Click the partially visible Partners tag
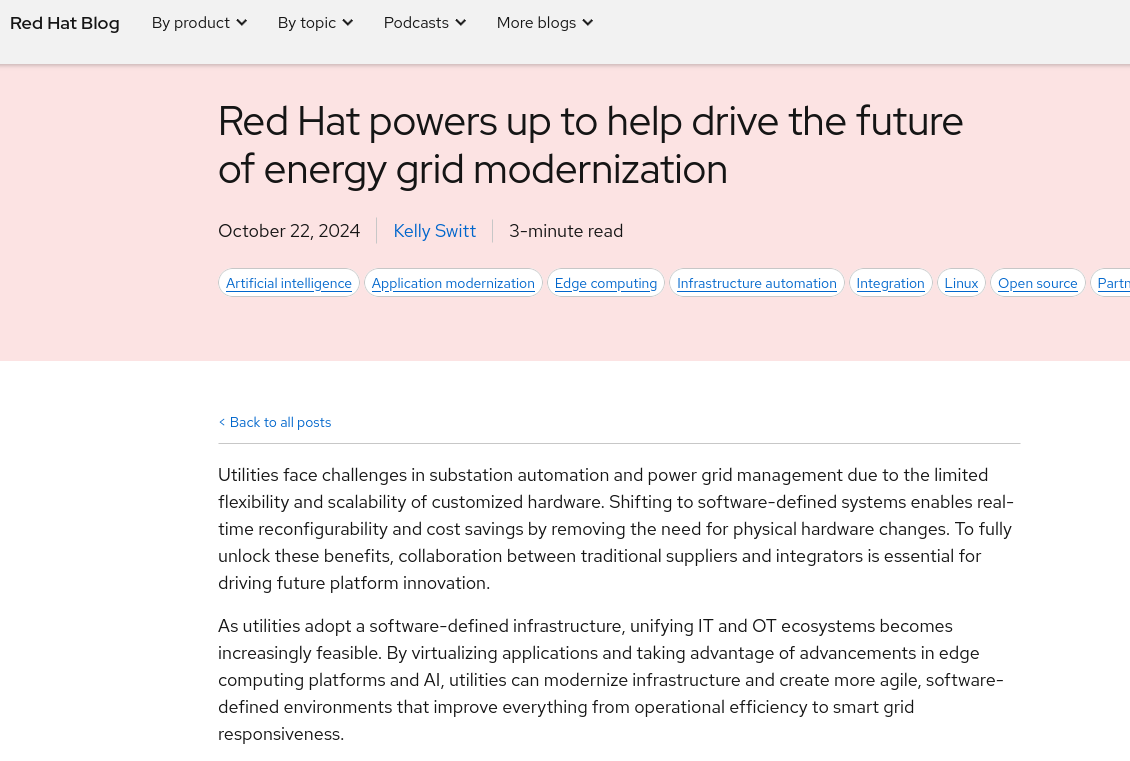The height and width of the screenshot is (761, 1130). coord(1112,283)
